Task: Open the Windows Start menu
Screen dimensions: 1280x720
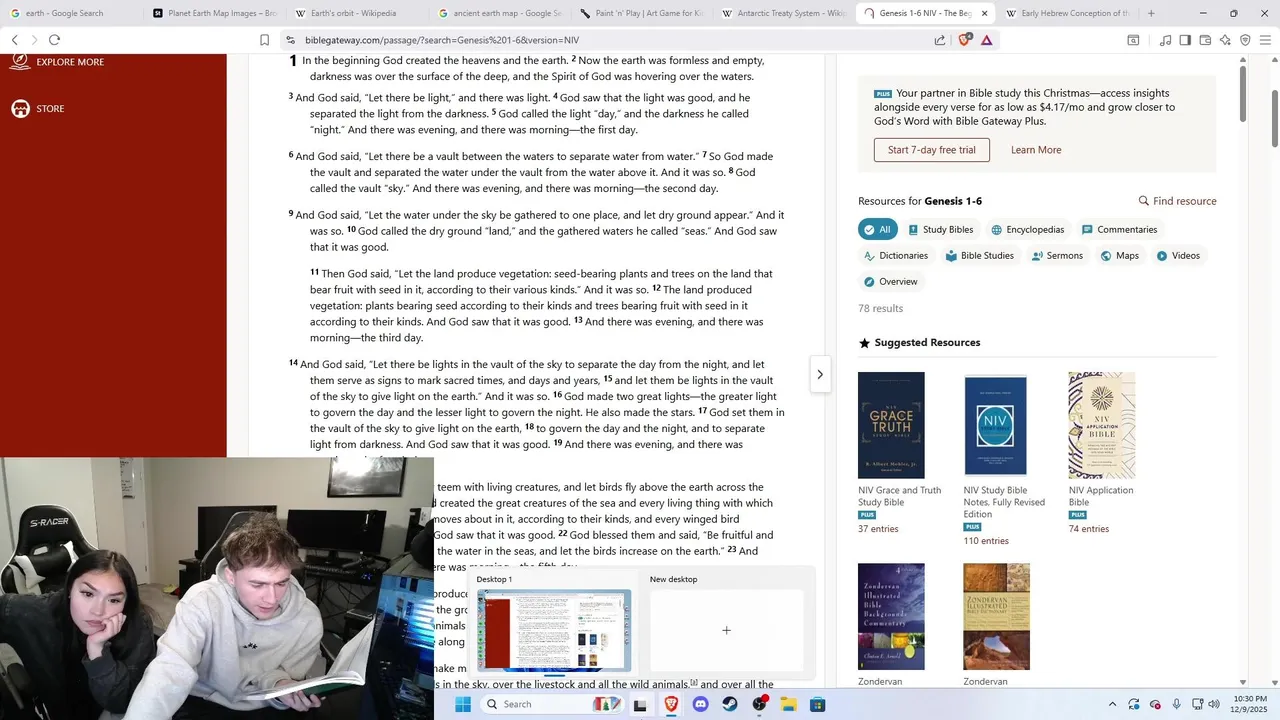Action: tap(463, 704)
